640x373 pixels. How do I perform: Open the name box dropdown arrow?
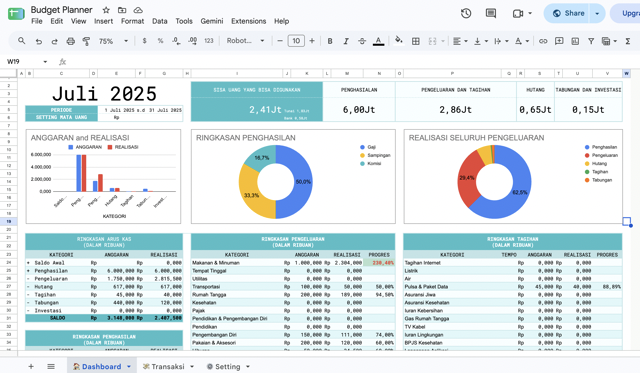click(x=45, y=62)
